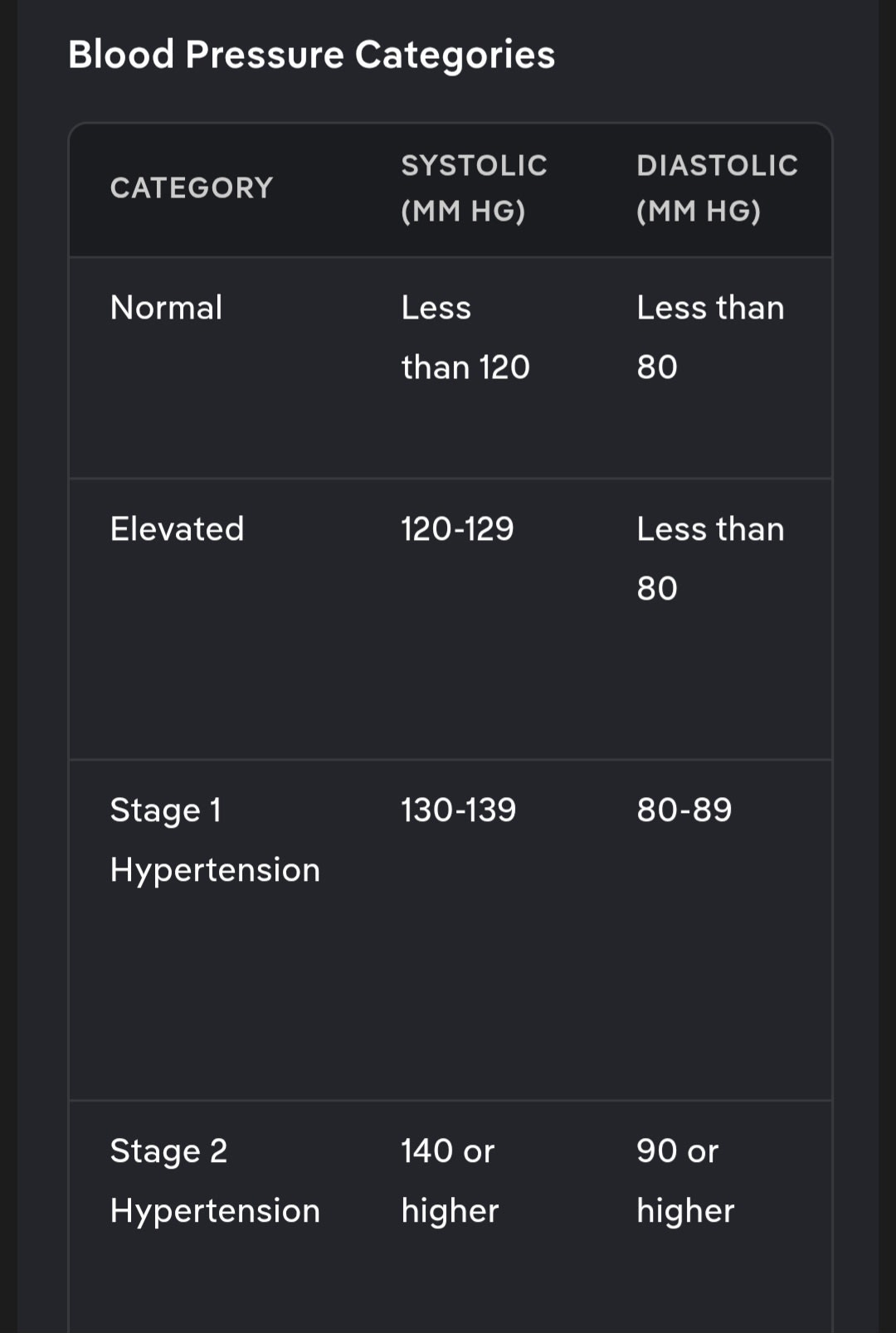Click the word Hypertension under Stage 2
This screenshot has height=1333, width=896.
pyautogui.click(x=215, y=1211)
